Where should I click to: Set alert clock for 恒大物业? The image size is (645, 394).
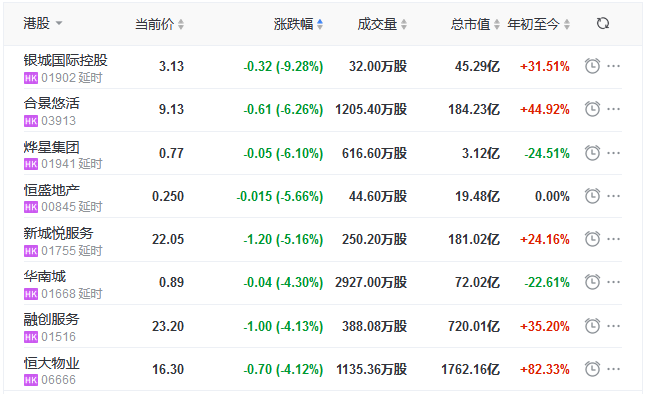pyautogui.click(x=592, y=369)
